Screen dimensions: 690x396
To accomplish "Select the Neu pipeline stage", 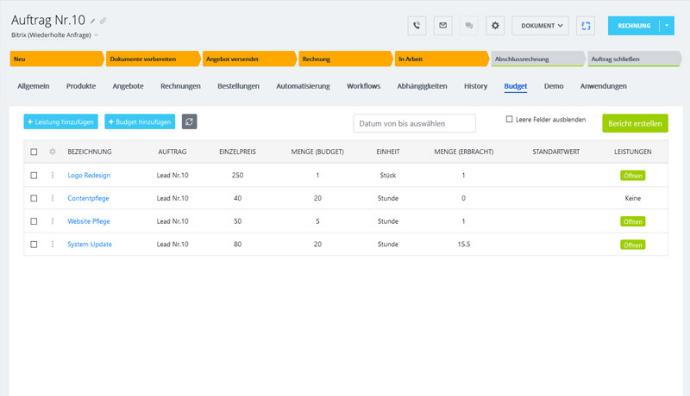I will [56, 59].
